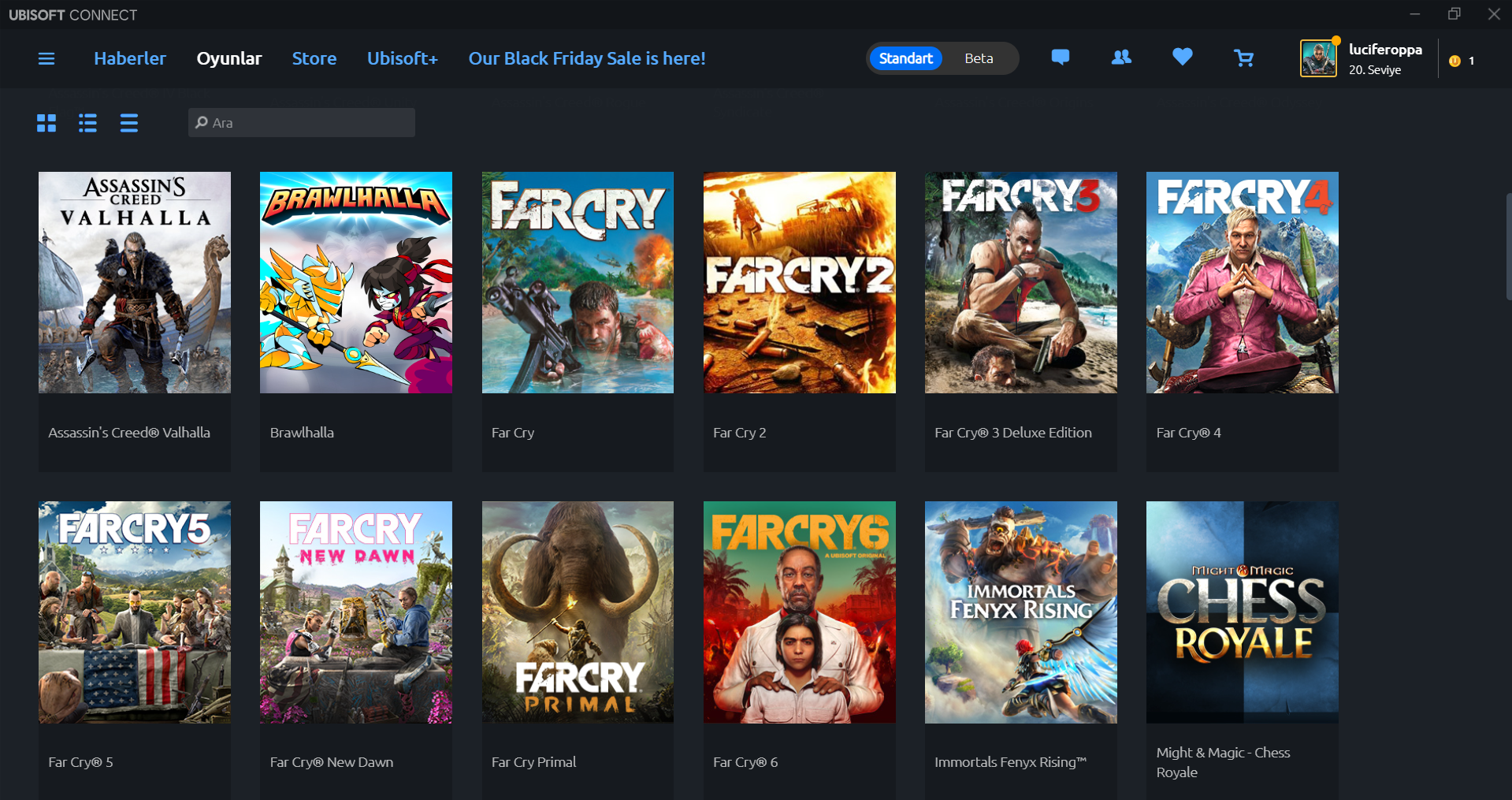Open the Ubisoft+ tab
Image resolution: width=1512 pixels, height=800 pixels.
tap(403, 58)
